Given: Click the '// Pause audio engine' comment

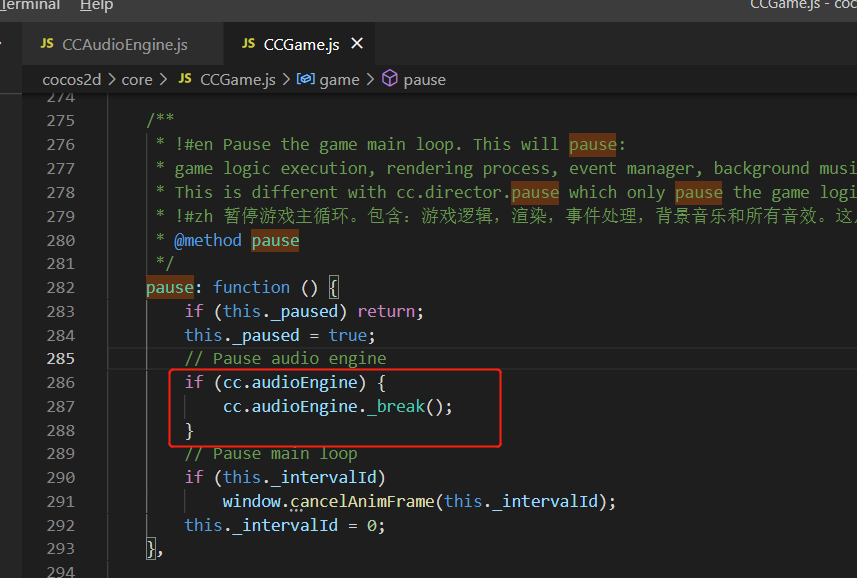Looking at the screenshot, I should pos(285,358).
